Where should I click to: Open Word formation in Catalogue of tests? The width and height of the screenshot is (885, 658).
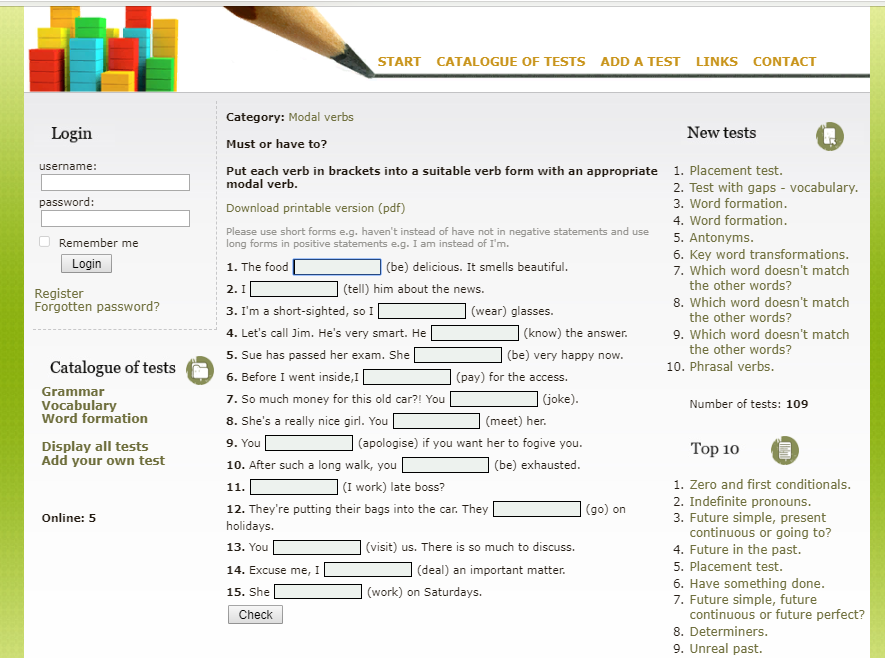94,419
